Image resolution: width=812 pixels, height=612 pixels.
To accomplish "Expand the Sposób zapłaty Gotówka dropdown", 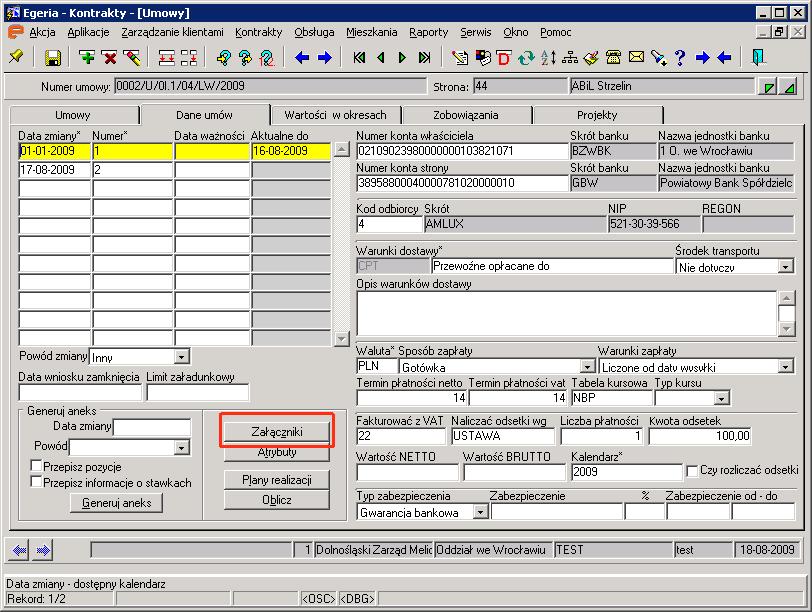I will [587, 367].
